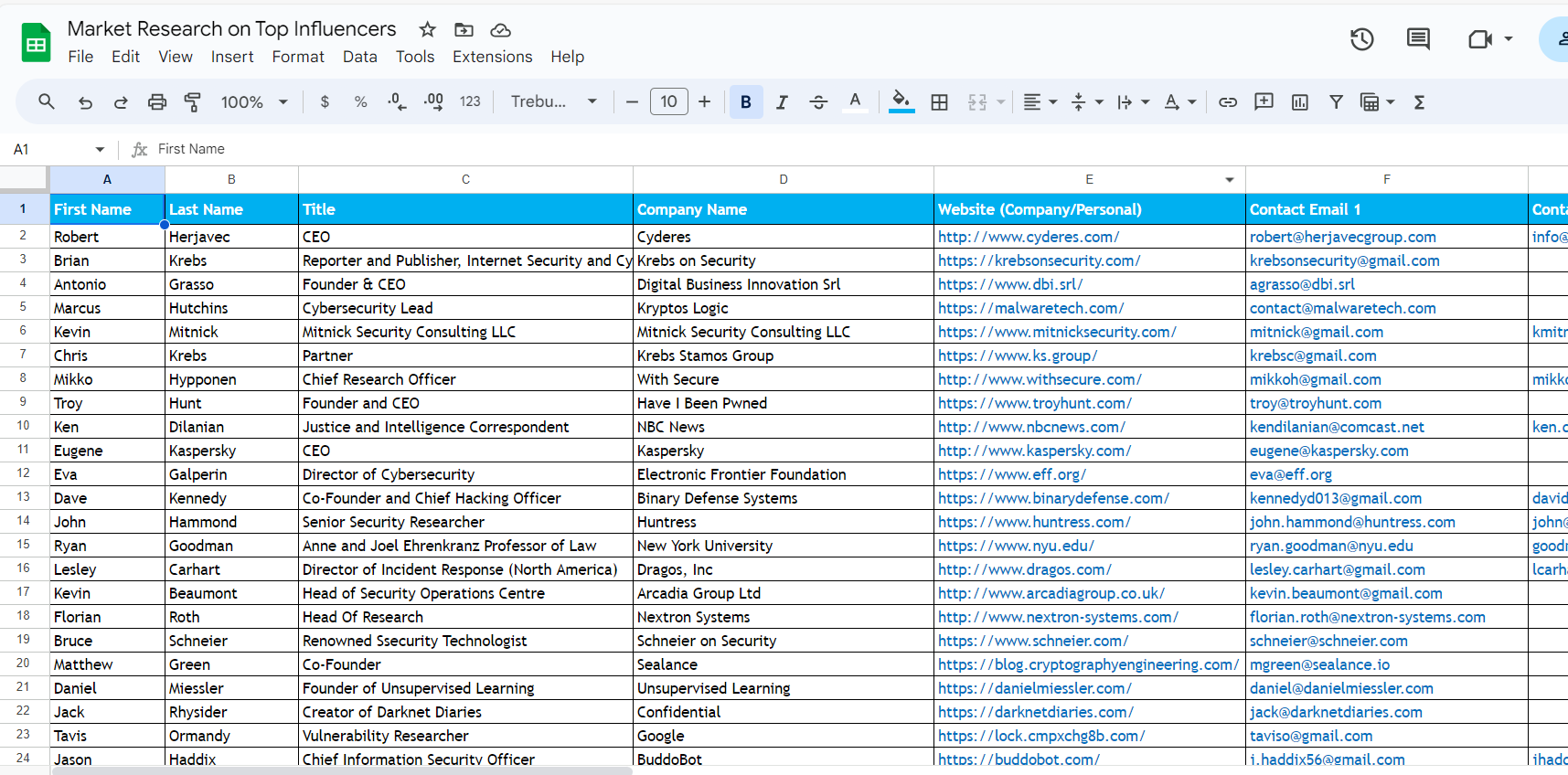Expand the zoom 100% dropdown
Viewport: 1568px width, 775px height.
[254, 102]
